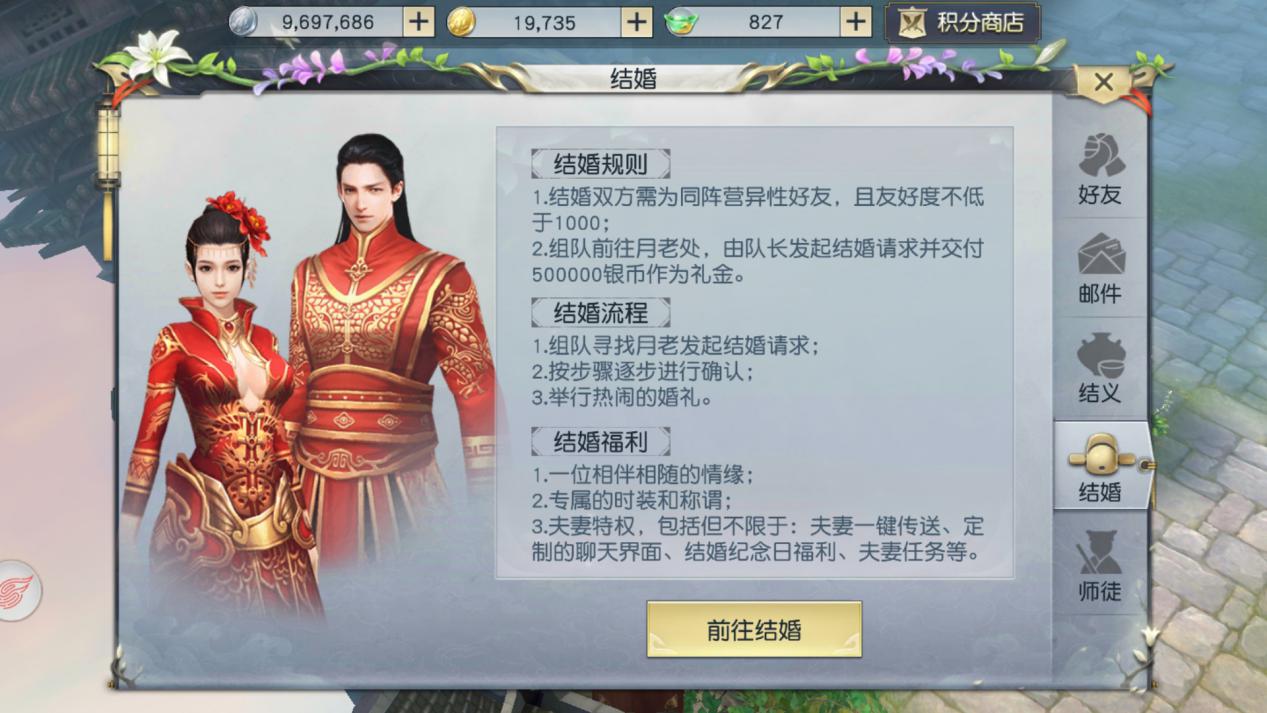Add silver coins with plus button

419,21
